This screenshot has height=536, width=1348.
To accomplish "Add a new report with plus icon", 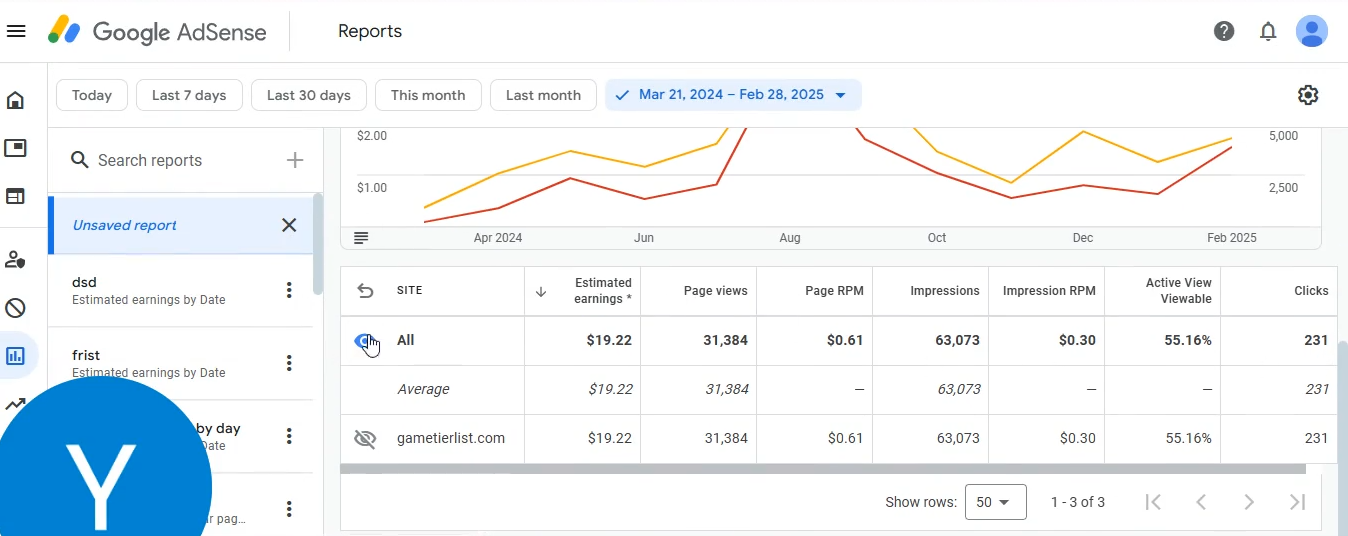I will pos(295,160).
